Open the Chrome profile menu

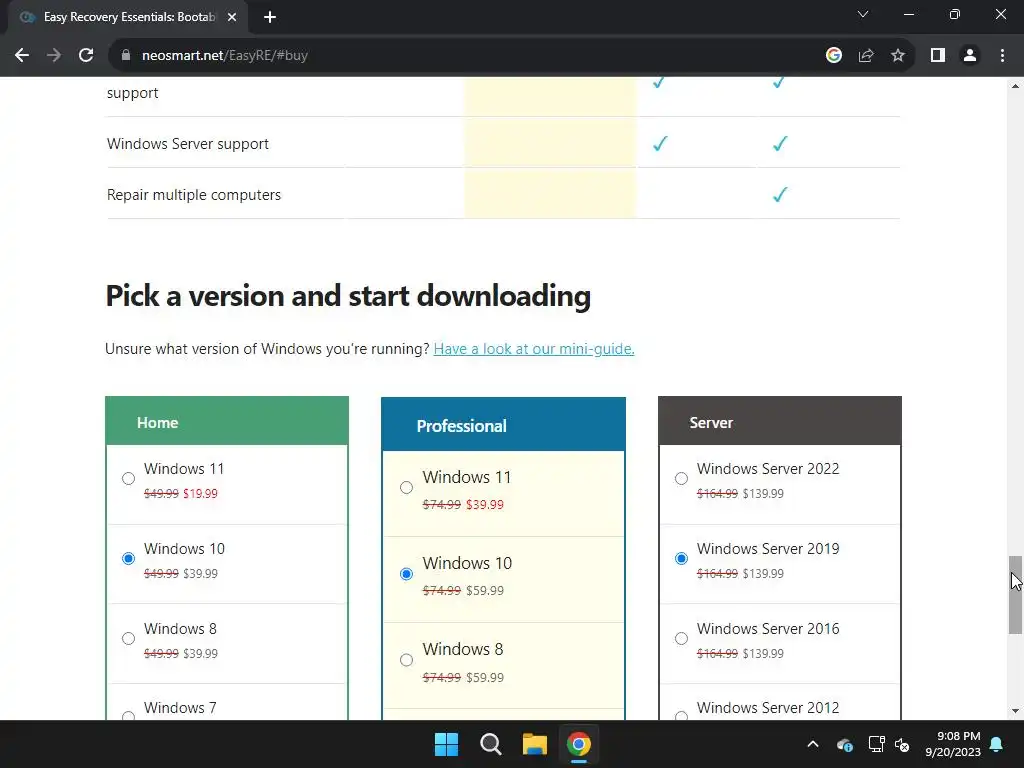pyautogui.click(x=970, y=56)
